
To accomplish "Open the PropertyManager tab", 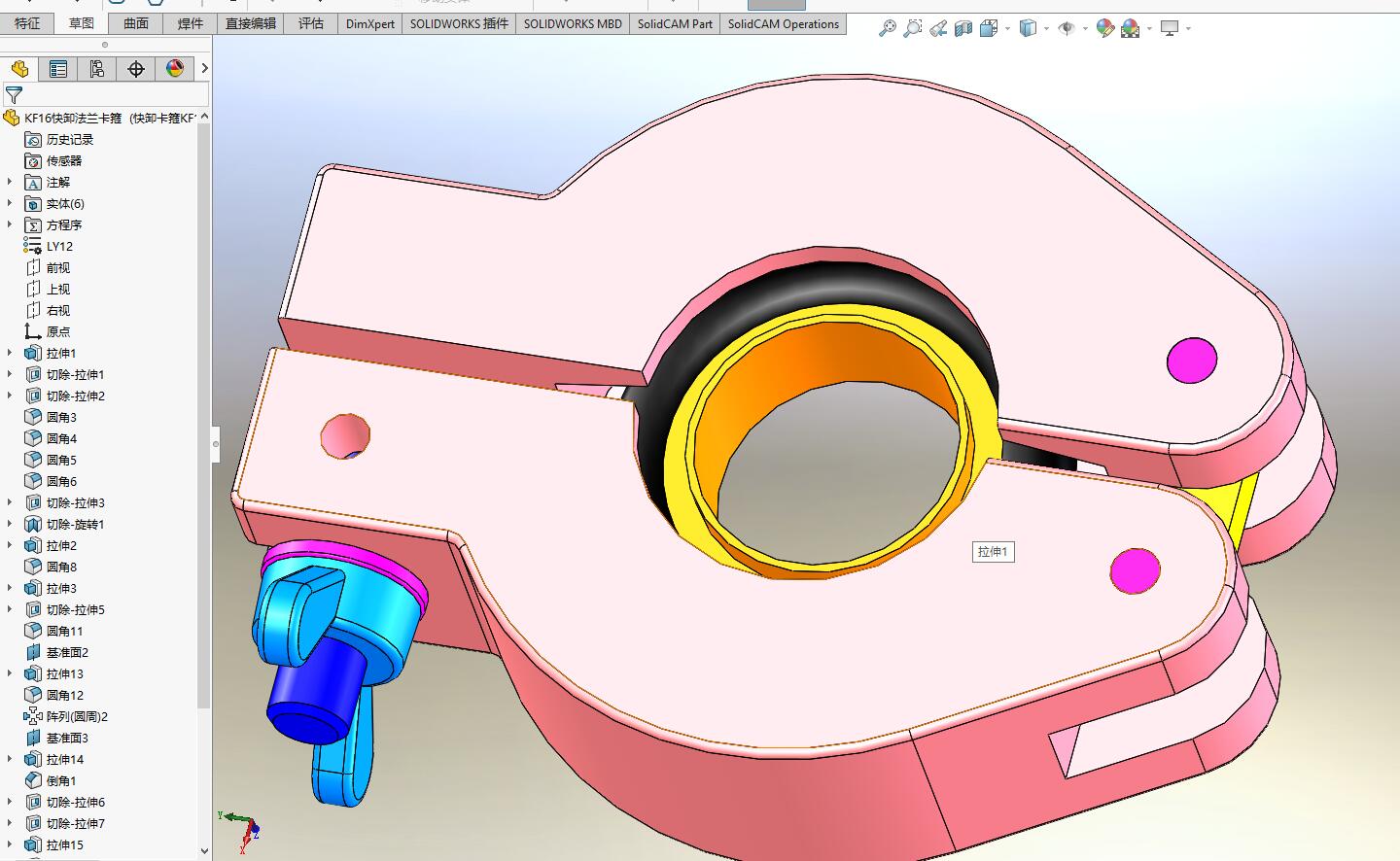I will click(x=58, y=68).
